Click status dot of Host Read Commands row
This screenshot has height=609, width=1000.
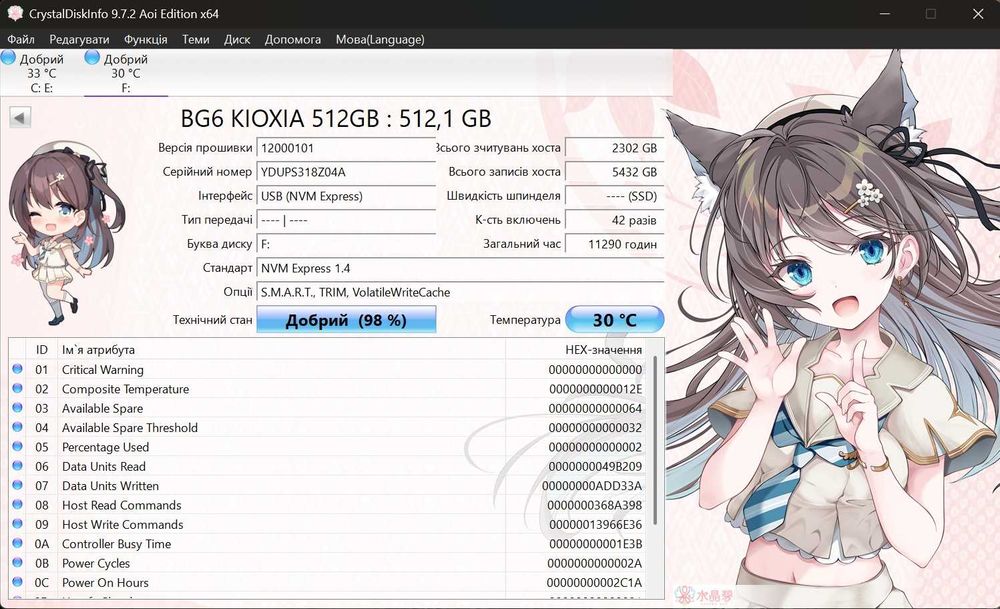(x=17, y=504)
